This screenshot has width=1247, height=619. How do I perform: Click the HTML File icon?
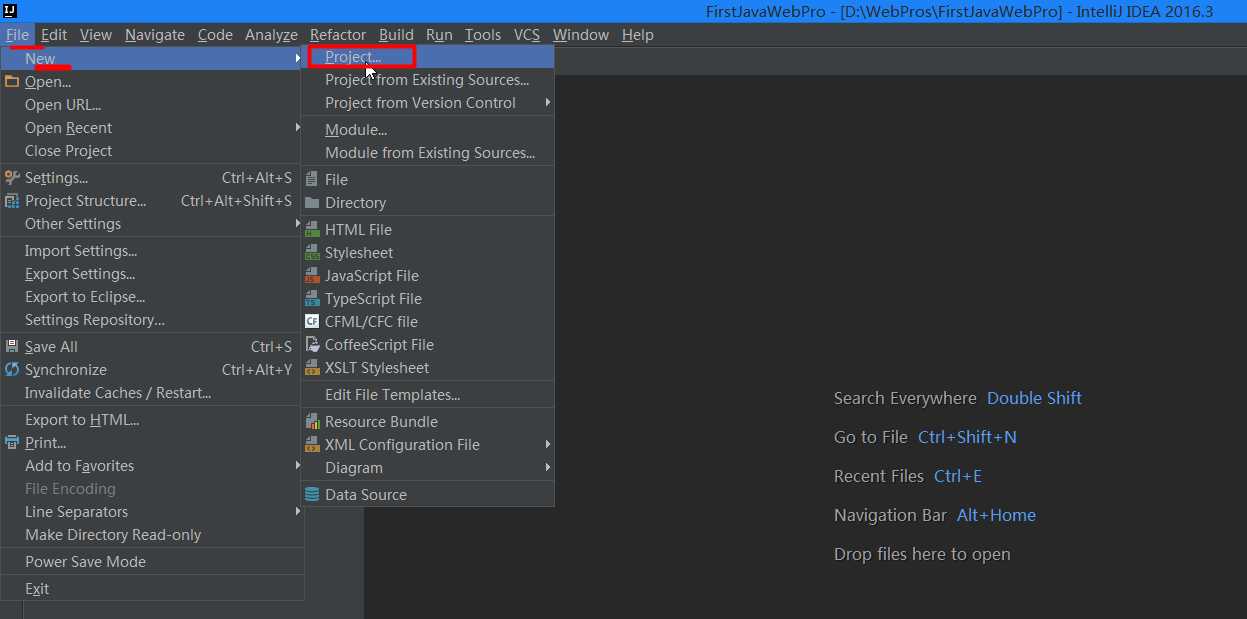tap(312, 230)
